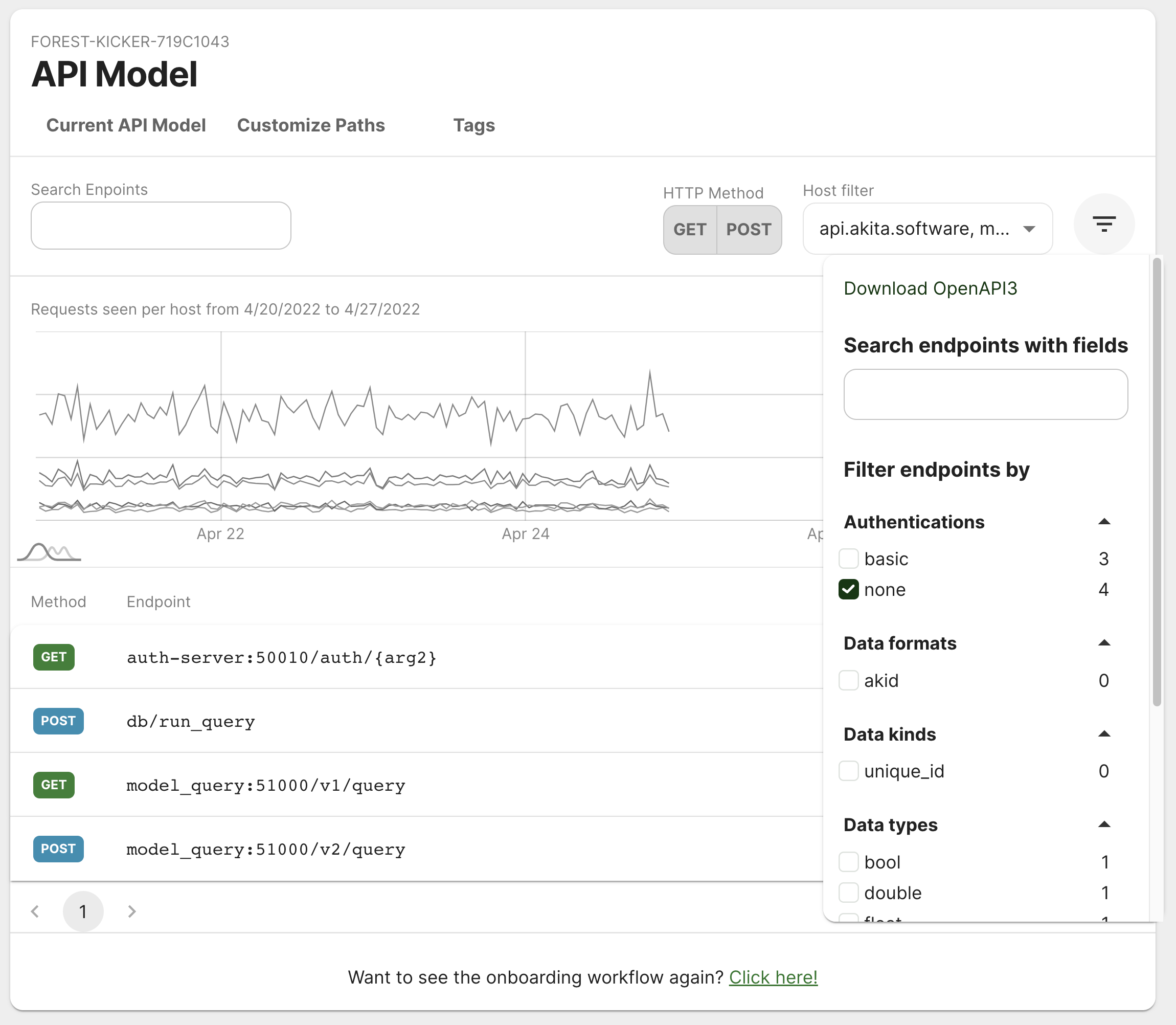
Task: Click the filter options icon button
Action: click(x=1103, y=224)
